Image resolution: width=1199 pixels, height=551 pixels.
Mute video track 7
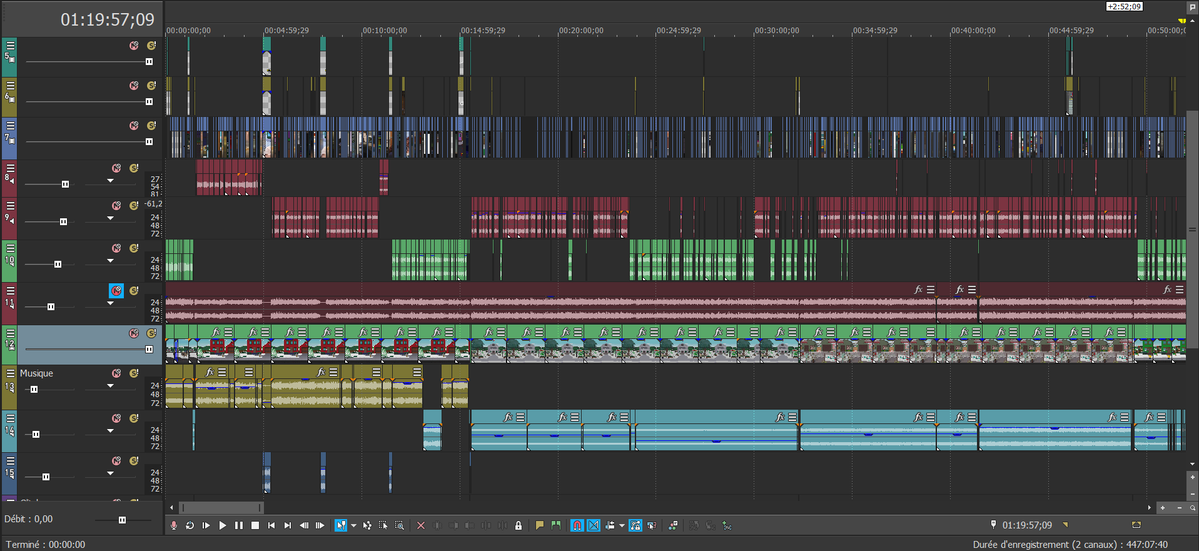click(x=134, y=125)
